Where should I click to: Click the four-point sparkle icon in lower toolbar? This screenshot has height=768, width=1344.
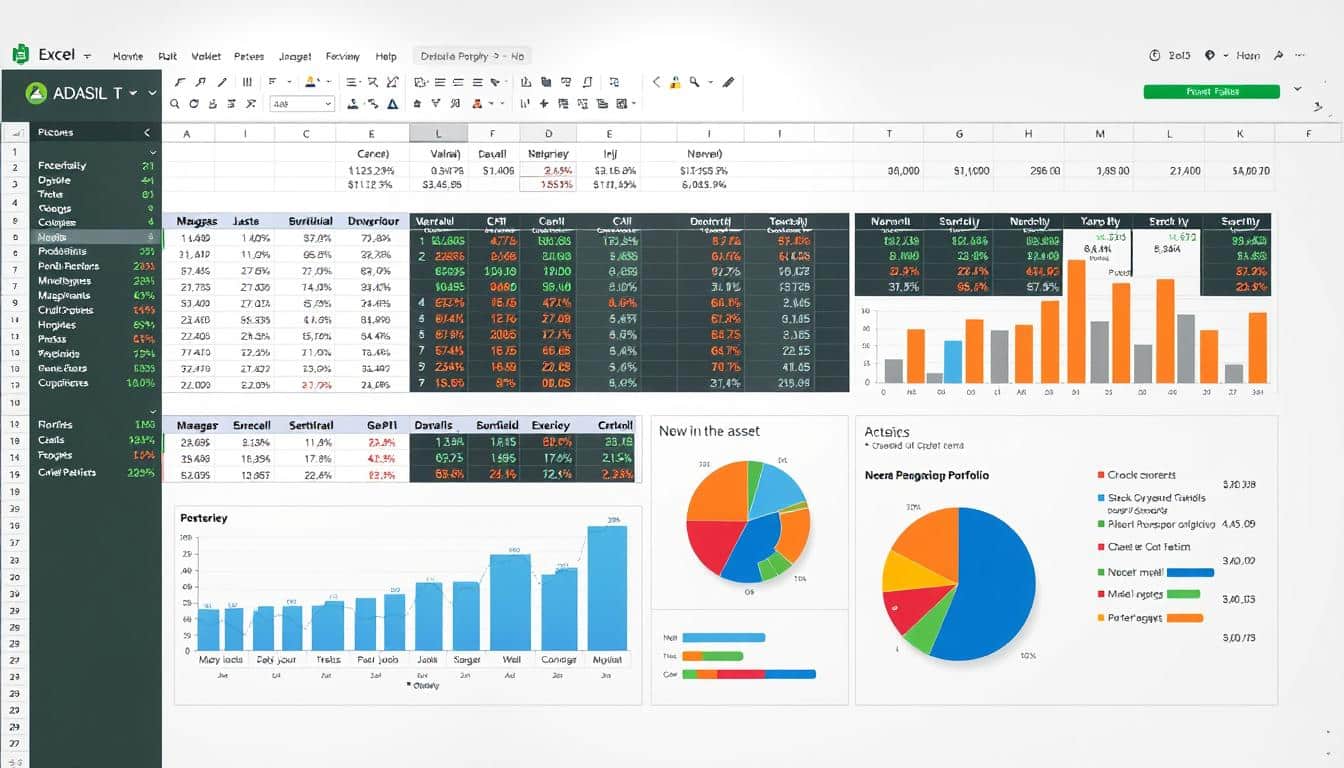543,103
